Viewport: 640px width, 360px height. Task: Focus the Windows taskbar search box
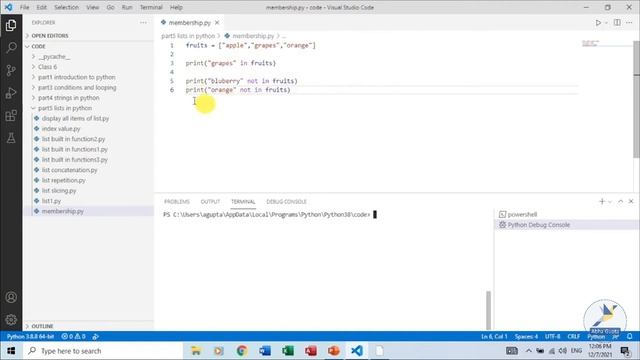103,351
